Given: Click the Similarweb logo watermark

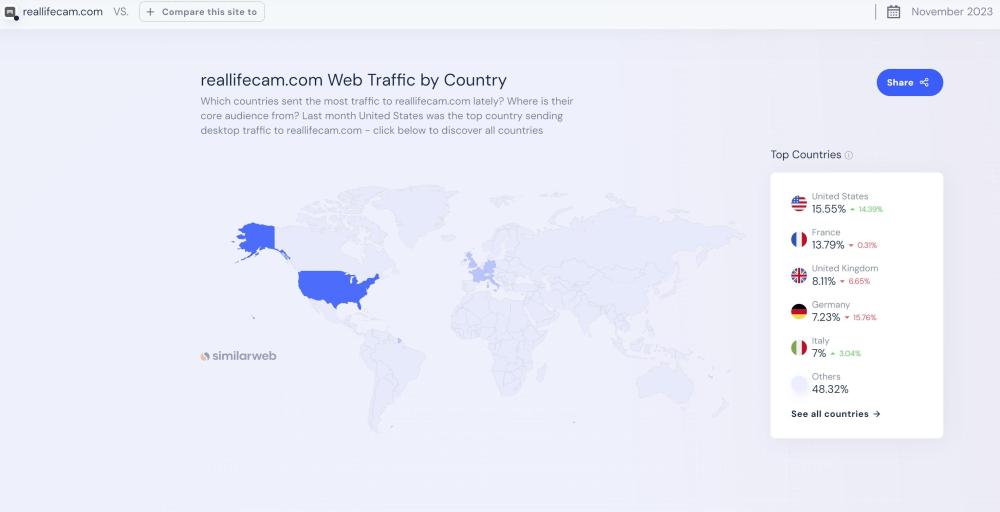Looking at the screenshot, I should [238, 355].
